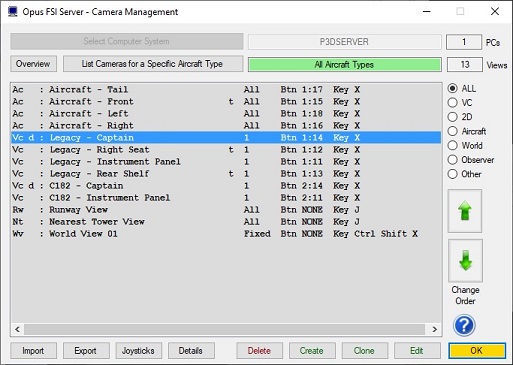Select the Legacy - Instrument Panel row
This screenshot has height=365, width=513.
[x=226, y=162]
